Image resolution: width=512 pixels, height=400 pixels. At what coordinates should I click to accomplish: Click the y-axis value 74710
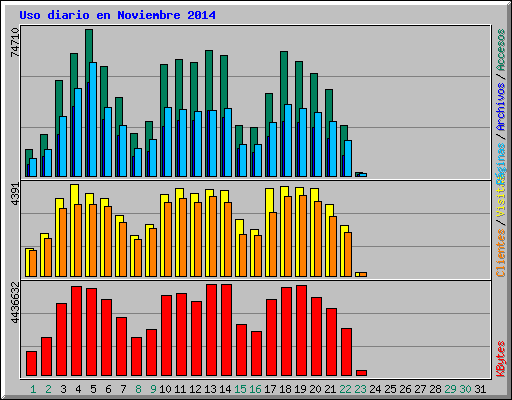[x=15, y=42]
